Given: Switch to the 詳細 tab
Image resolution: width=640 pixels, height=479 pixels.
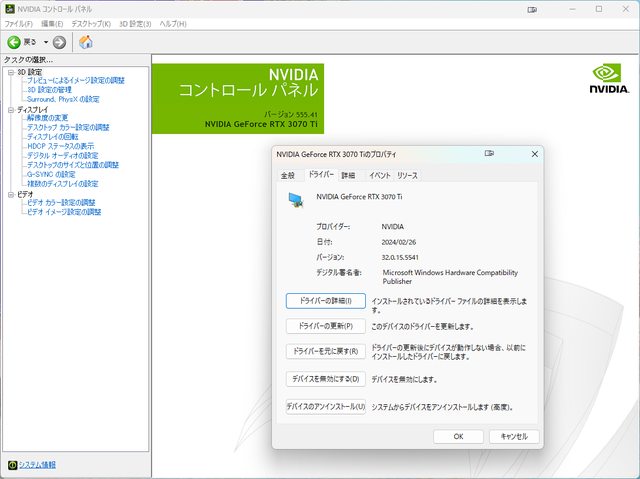Looking at the screenshot, I should point(348,175).
